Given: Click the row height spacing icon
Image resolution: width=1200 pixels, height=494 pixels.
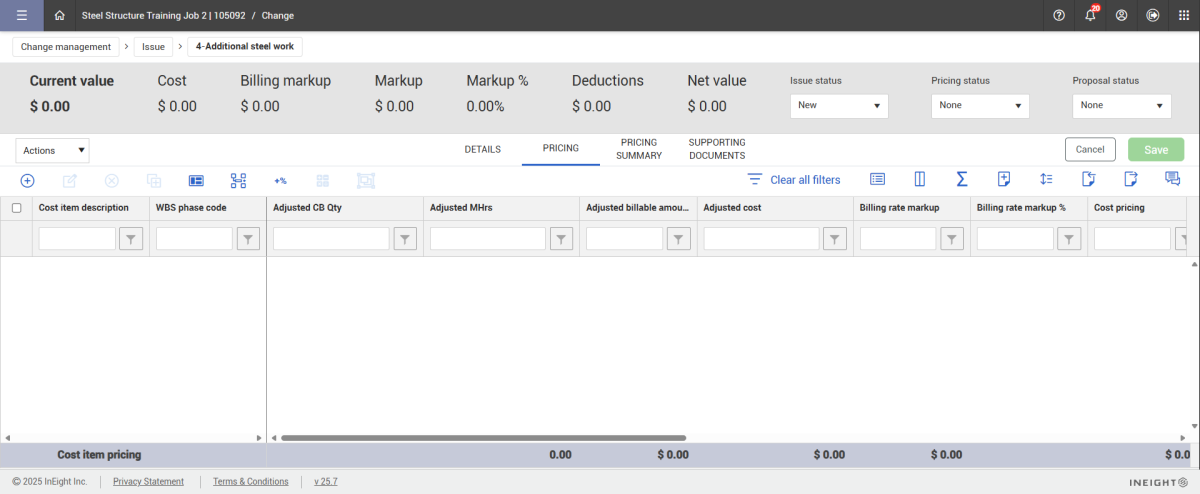Looking at the screenshot, I should pyautogui.click(x=1046, y=179).
